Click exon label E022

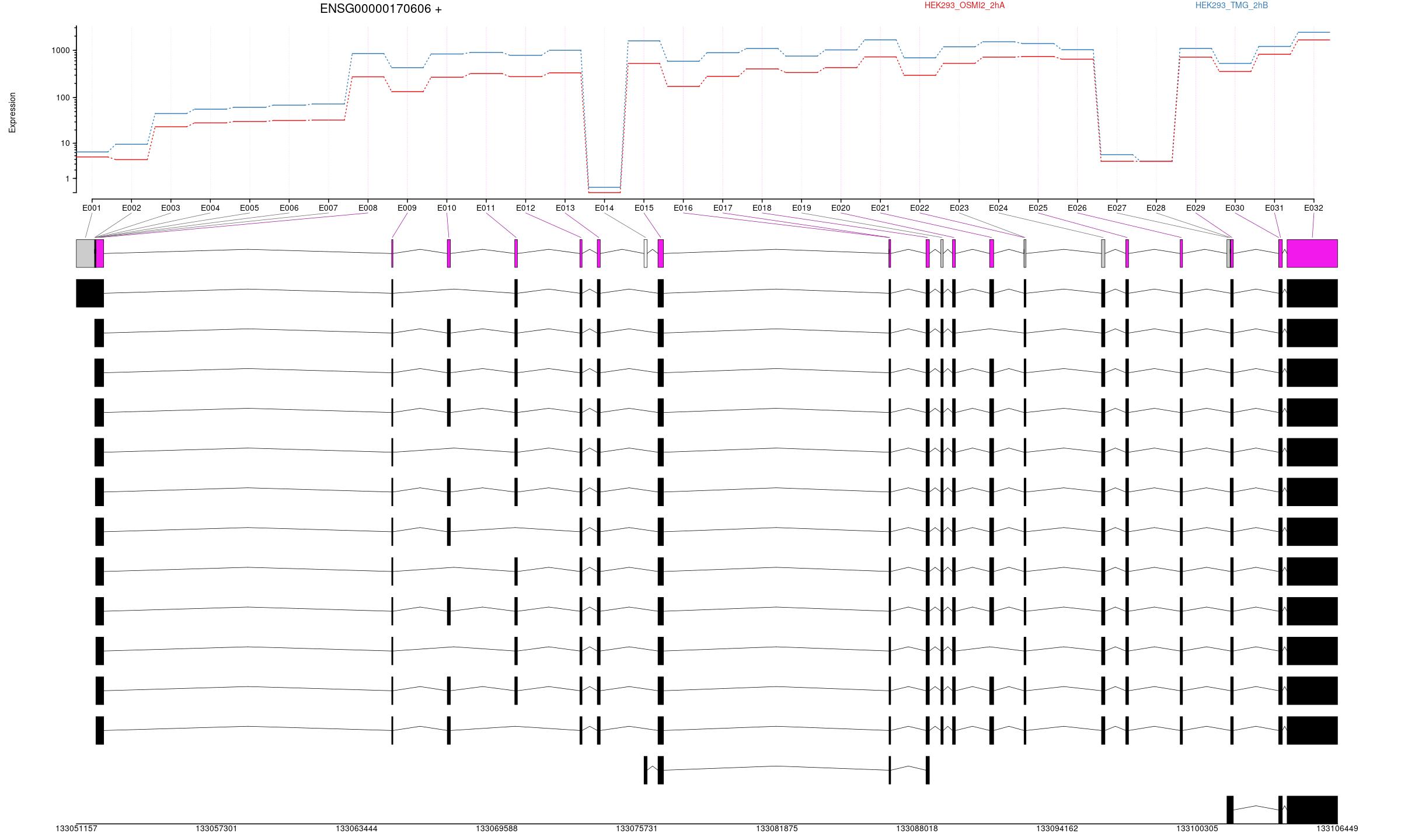tap(919, 208)
